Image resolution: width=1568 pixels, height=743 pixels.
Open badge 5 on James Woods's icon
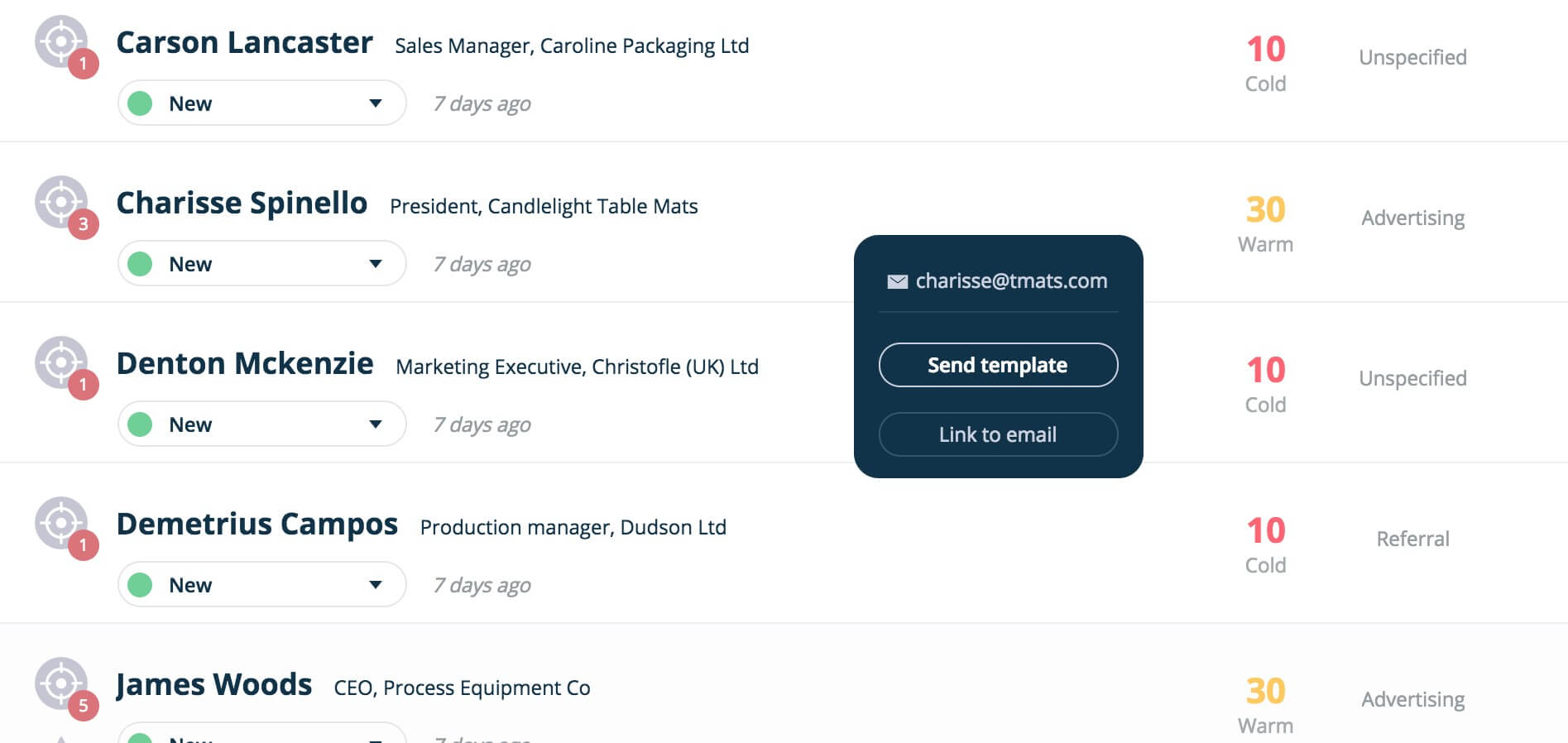click(83, 706)
